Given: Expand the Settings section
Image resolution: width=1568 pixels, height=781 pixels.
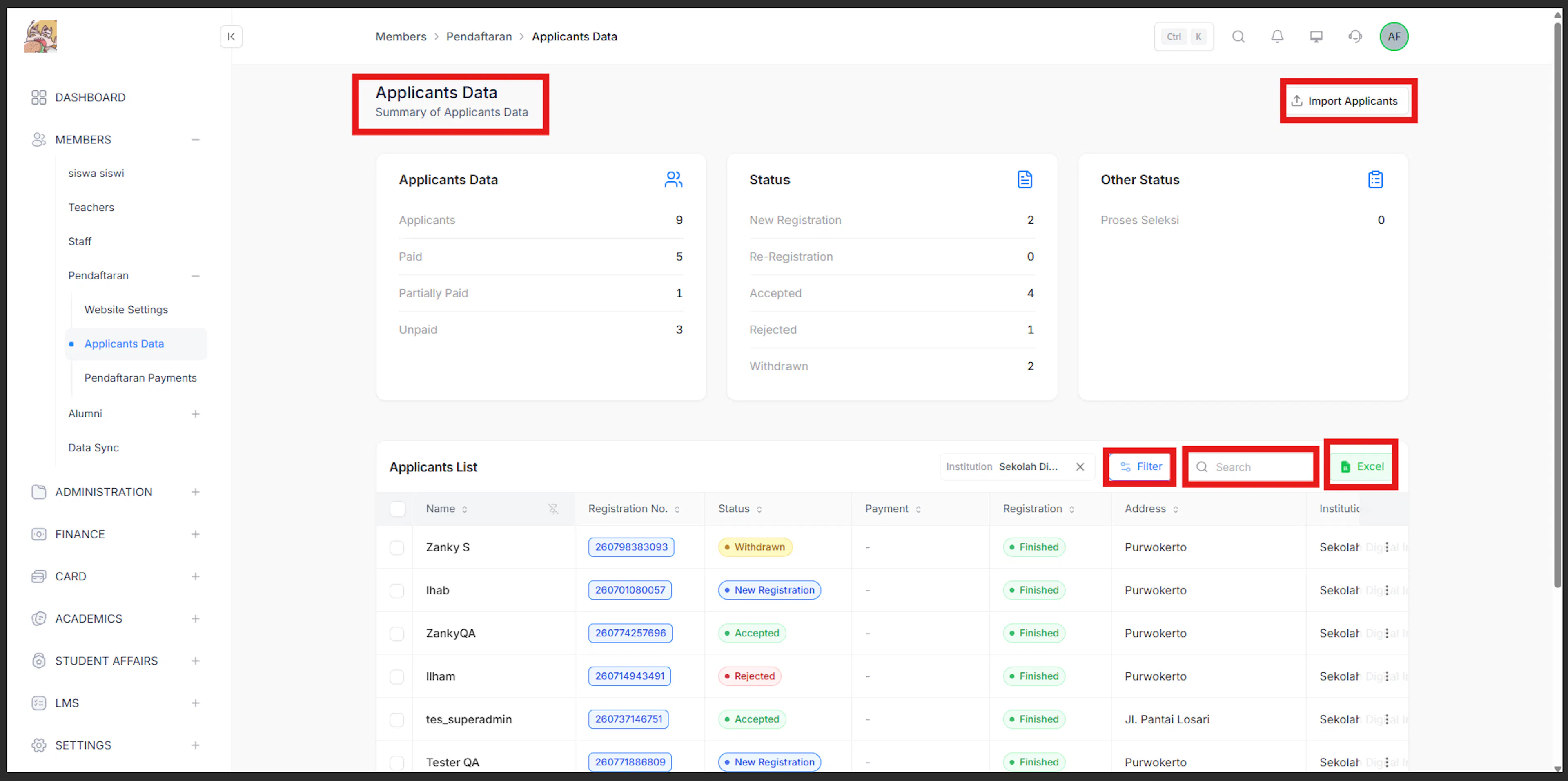Looking at the screenshot, I should (x=196, y=745).
